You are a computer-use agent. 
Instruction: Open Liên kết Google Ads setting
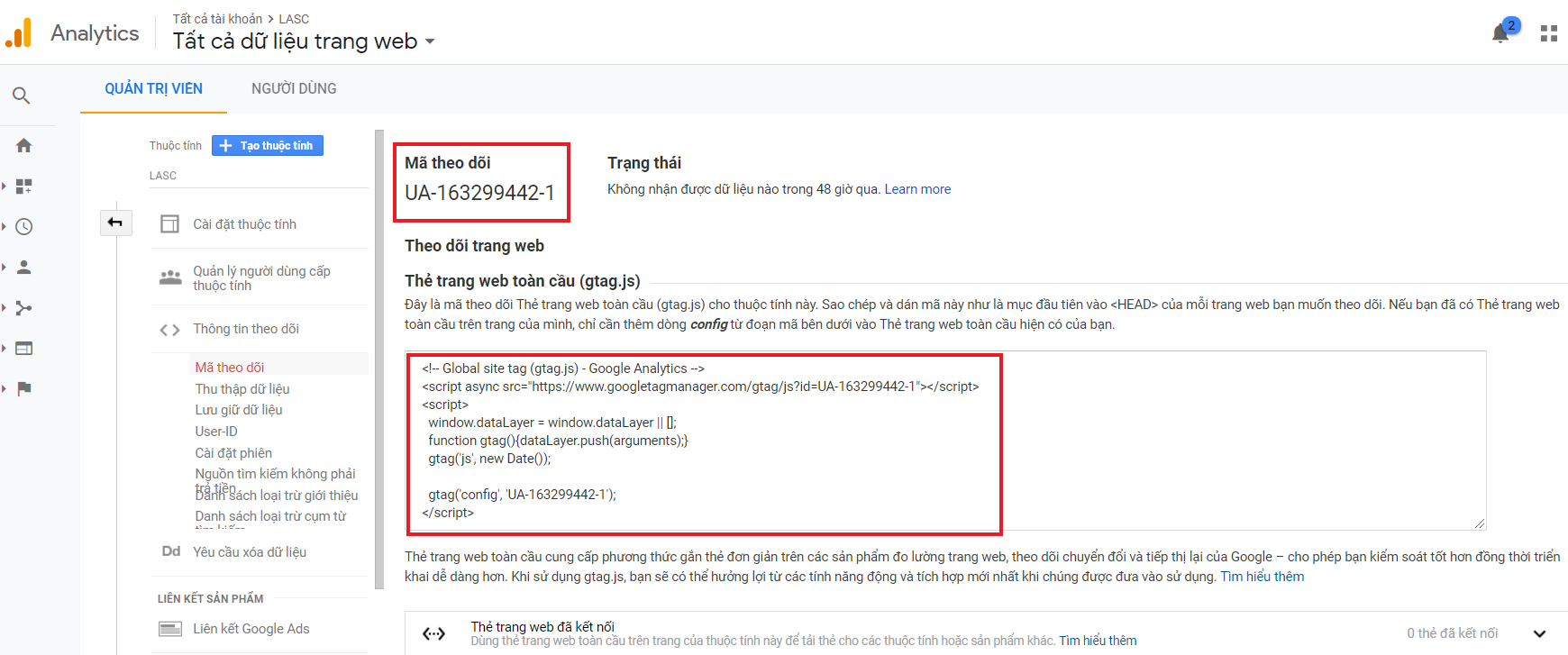(x=251, y=629)
